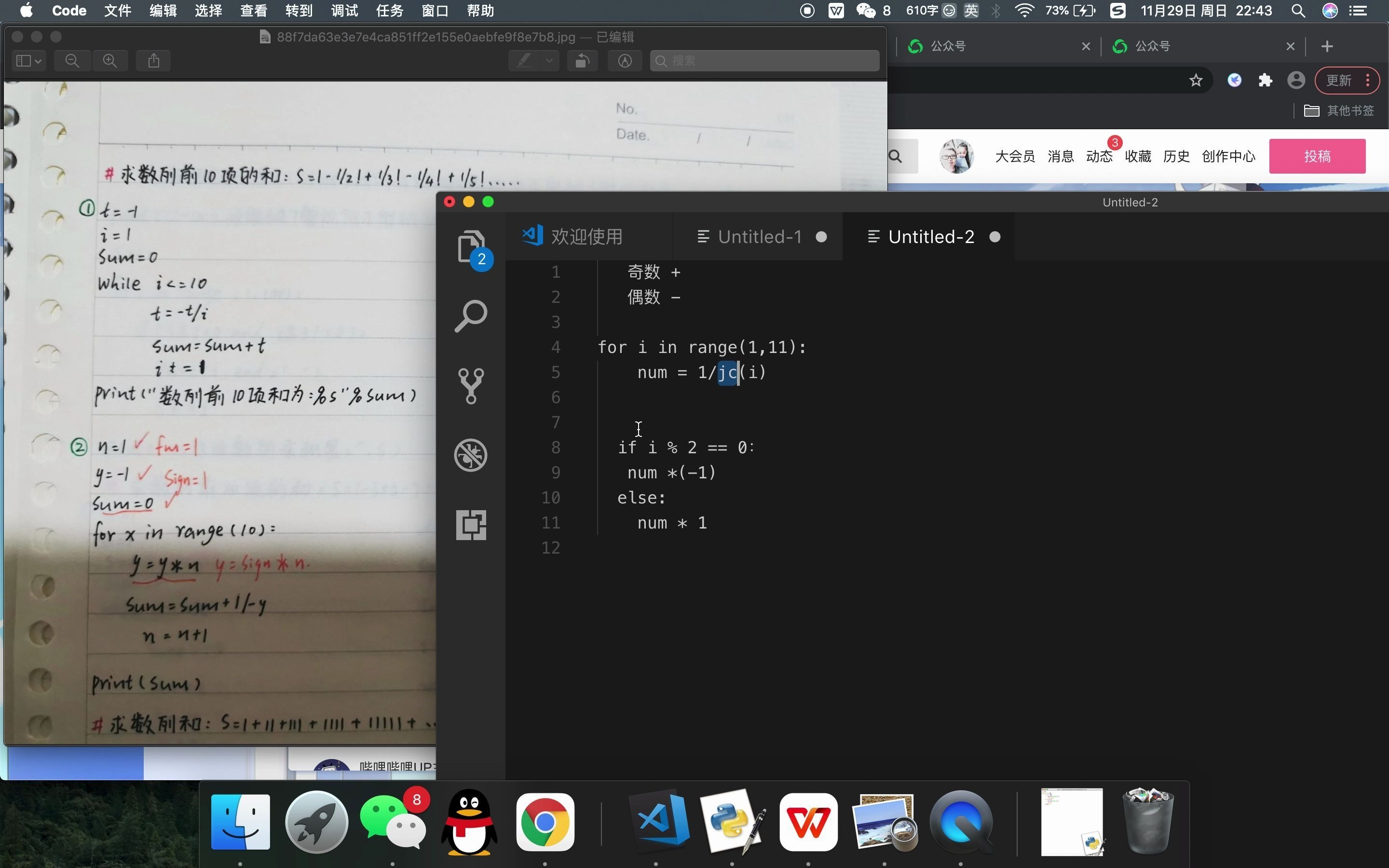This screenshot has width=1389, height=868.
Task: Switch to the Untitled-1 editor tab
Action: click(759, 236)
